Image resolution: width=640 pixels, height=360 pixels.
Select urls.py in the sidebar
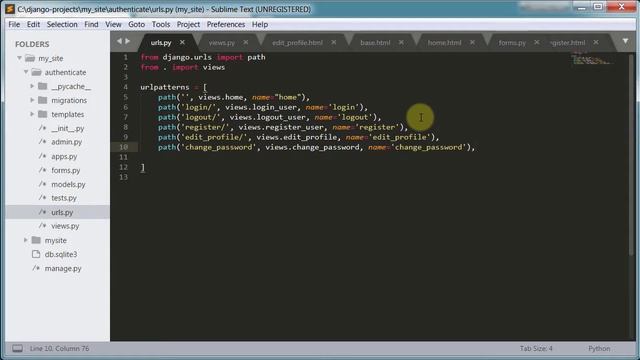pyautogui.click(x=62, y=212)
